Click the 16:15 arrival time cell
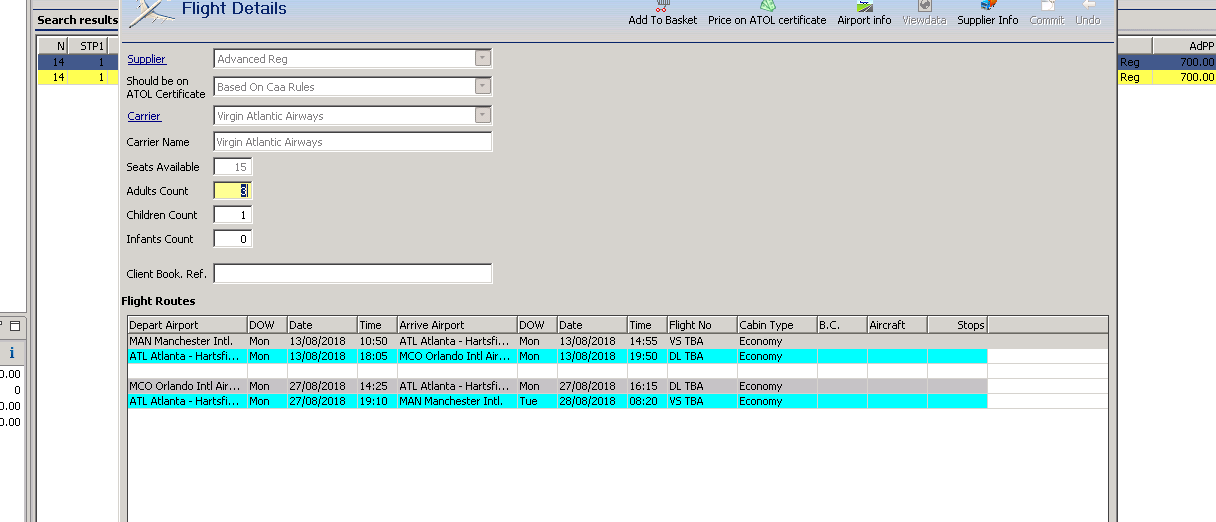Screen dimensions: 1216x522 click(x=647, y=386)
